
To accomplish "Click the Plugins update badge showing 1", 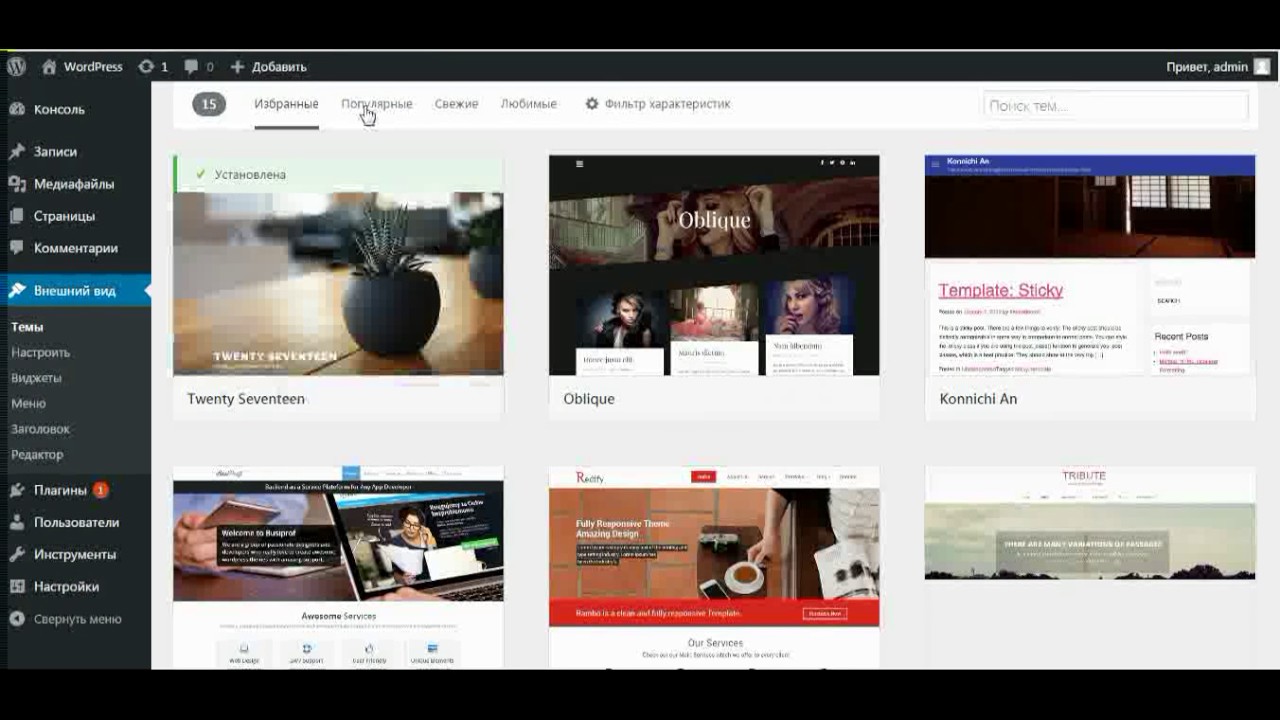I will (100, 490).
